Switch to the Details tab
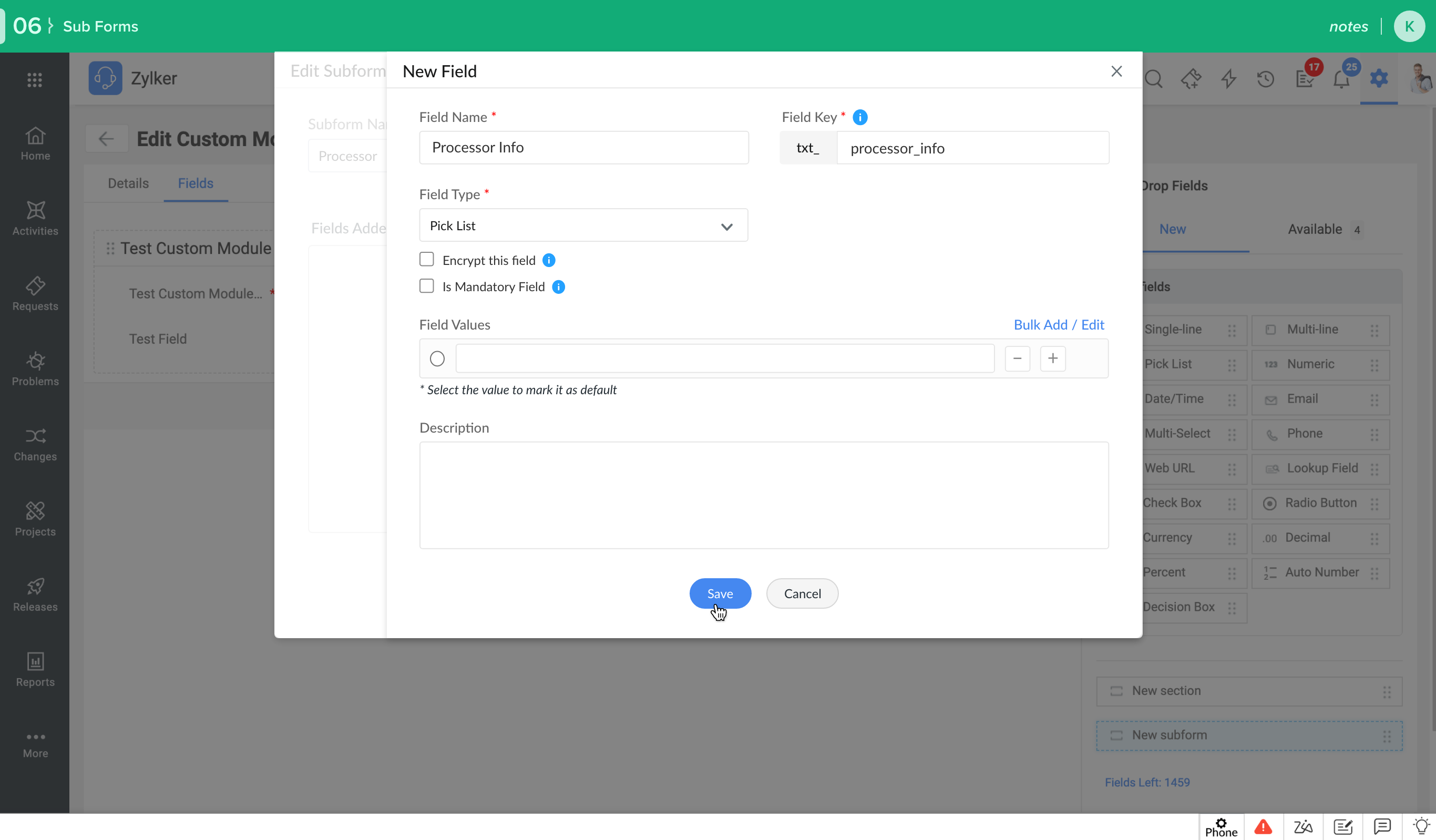The width and height of the screenshot is (1436, 840). coord(128,183)
